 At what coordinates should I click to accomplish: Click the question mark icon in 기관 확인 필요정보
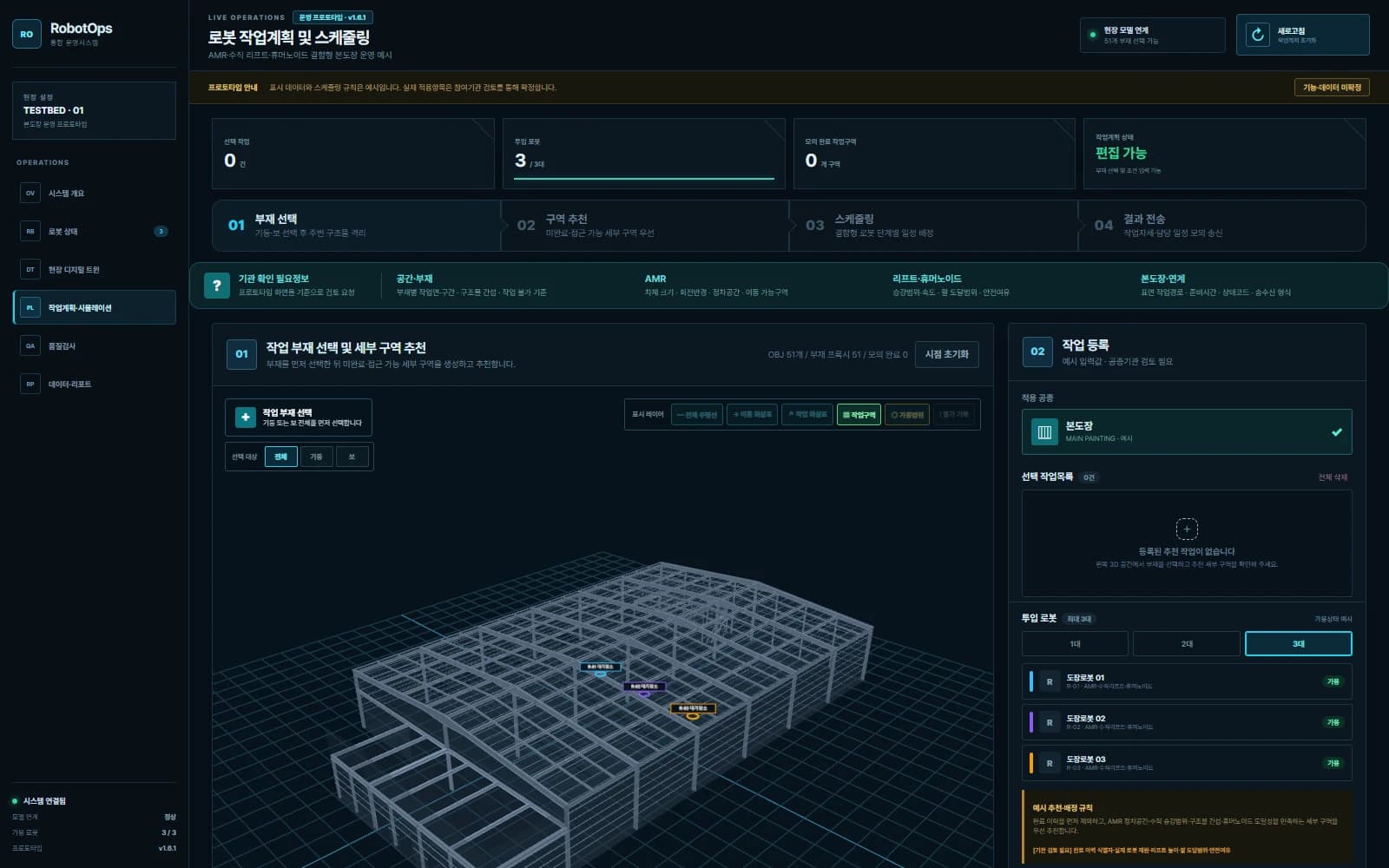217,285
